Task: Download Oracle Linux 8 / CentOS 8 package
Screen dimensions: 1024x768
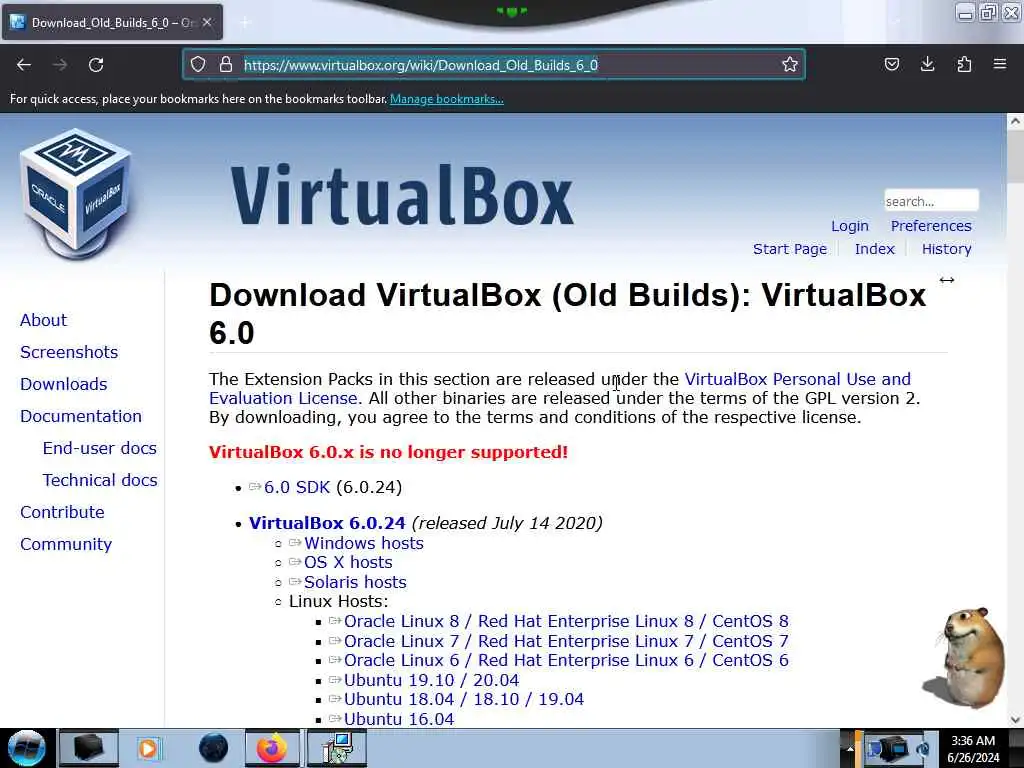Action: click(x=566, y=621)
